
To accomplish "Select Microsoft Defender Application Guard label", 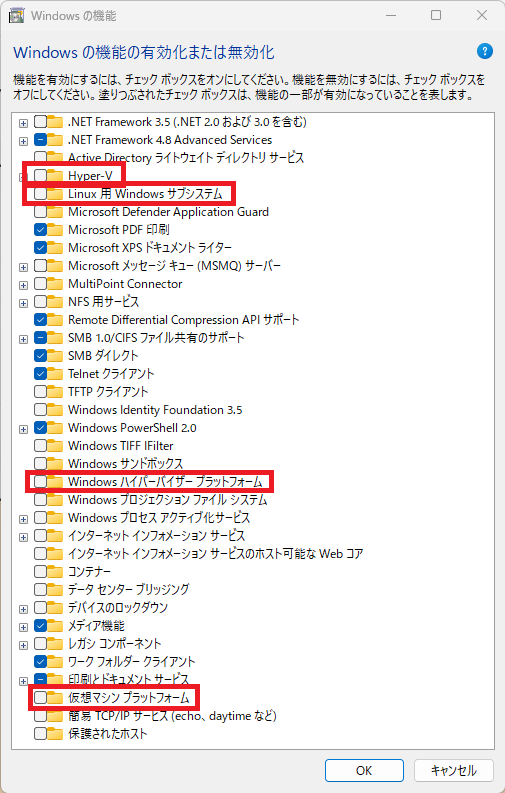I will 168,211.
